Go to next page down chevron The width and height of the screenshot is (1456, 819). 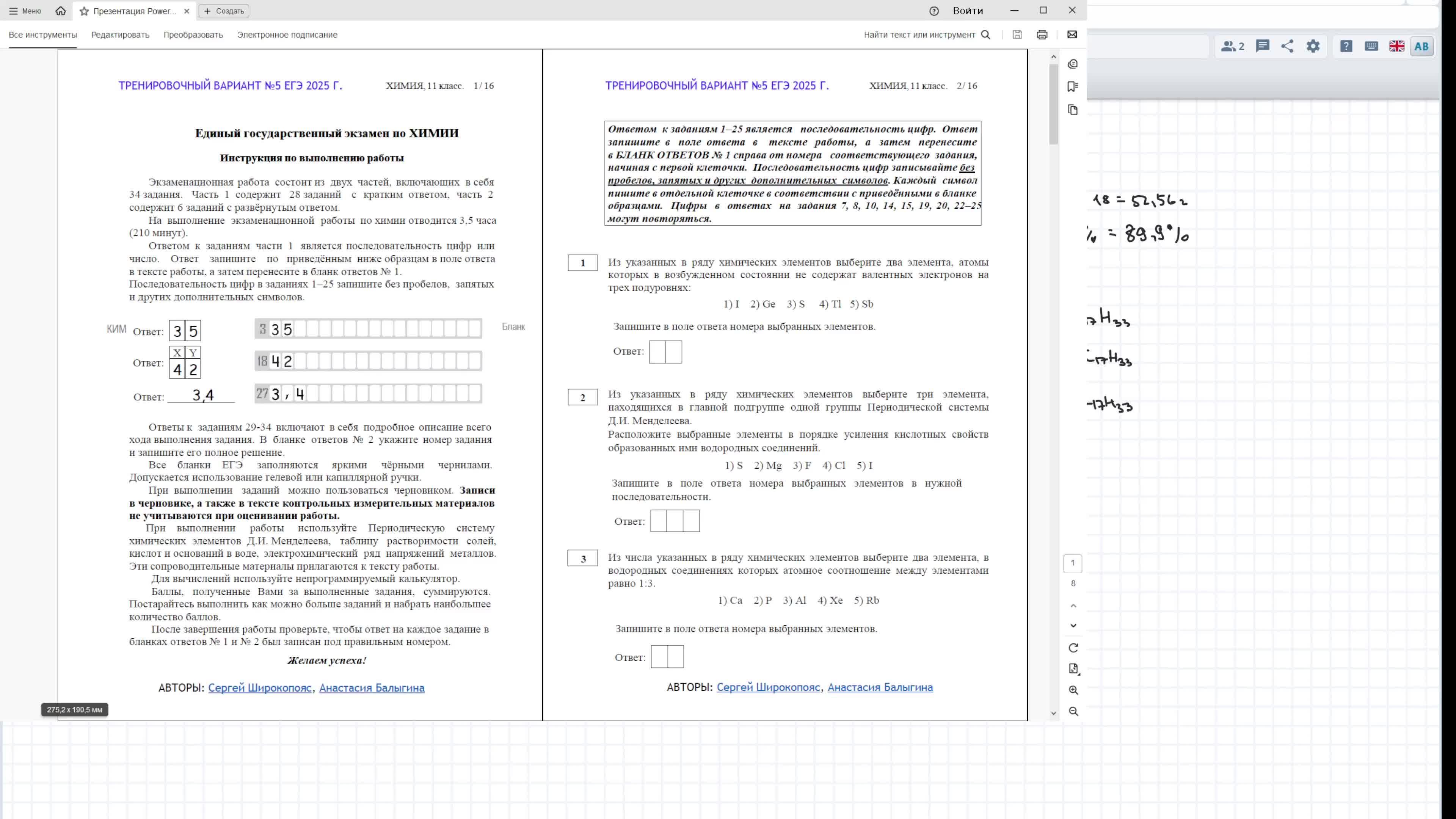click(x=1073, y=626)
